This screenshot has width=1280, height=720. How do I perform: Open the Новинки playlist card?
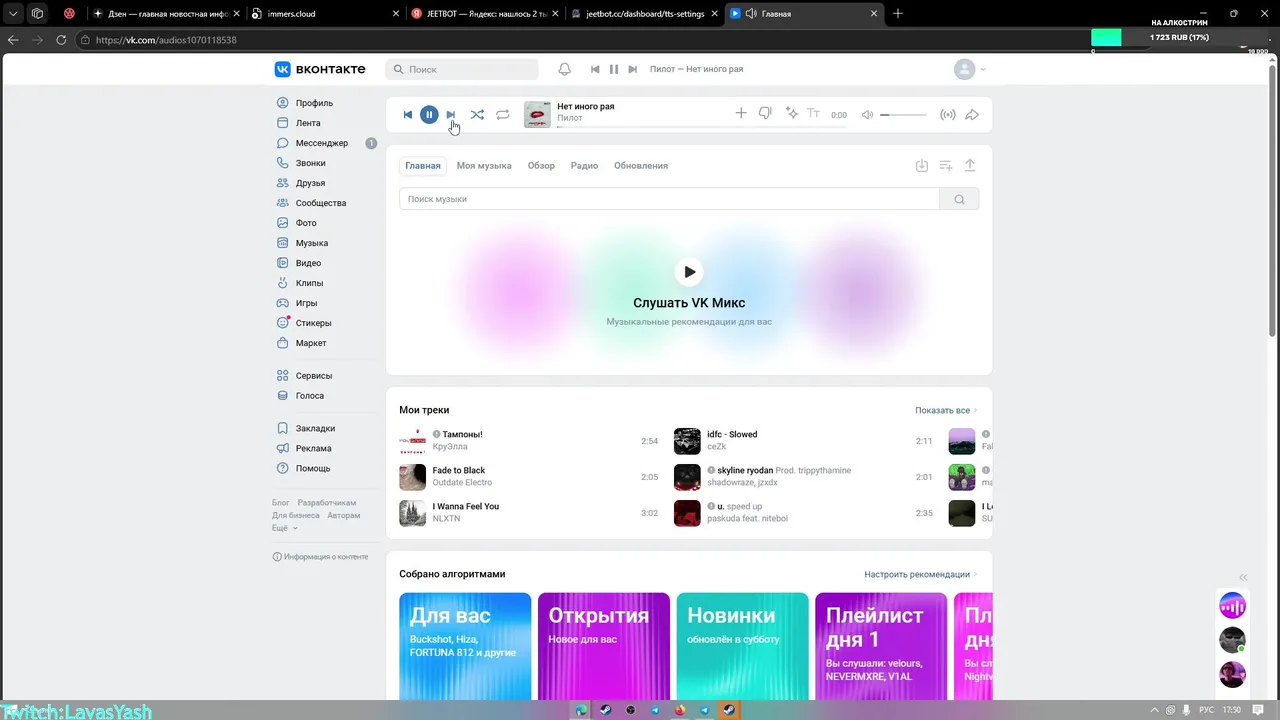tap(742, 646)
